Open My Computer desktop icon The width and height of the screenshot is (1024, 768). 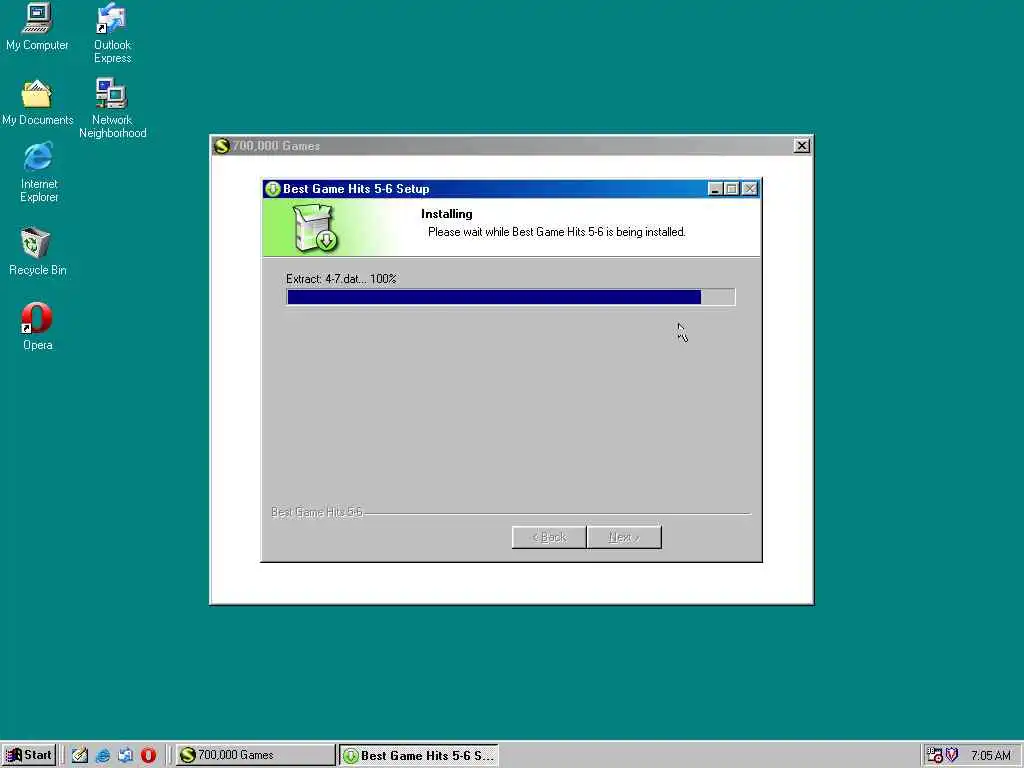coord(37,26)
